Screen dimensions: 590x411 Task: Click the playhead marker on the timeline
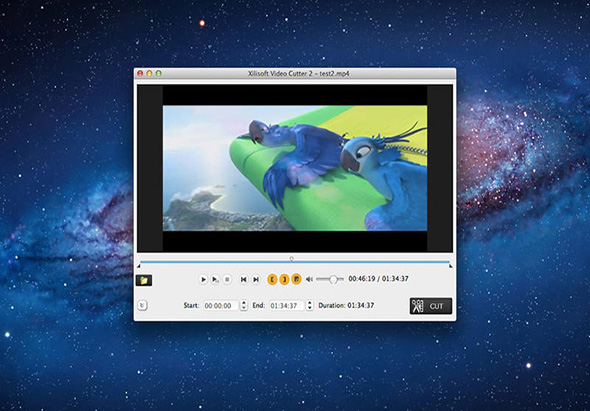click(x=291, y=258)
